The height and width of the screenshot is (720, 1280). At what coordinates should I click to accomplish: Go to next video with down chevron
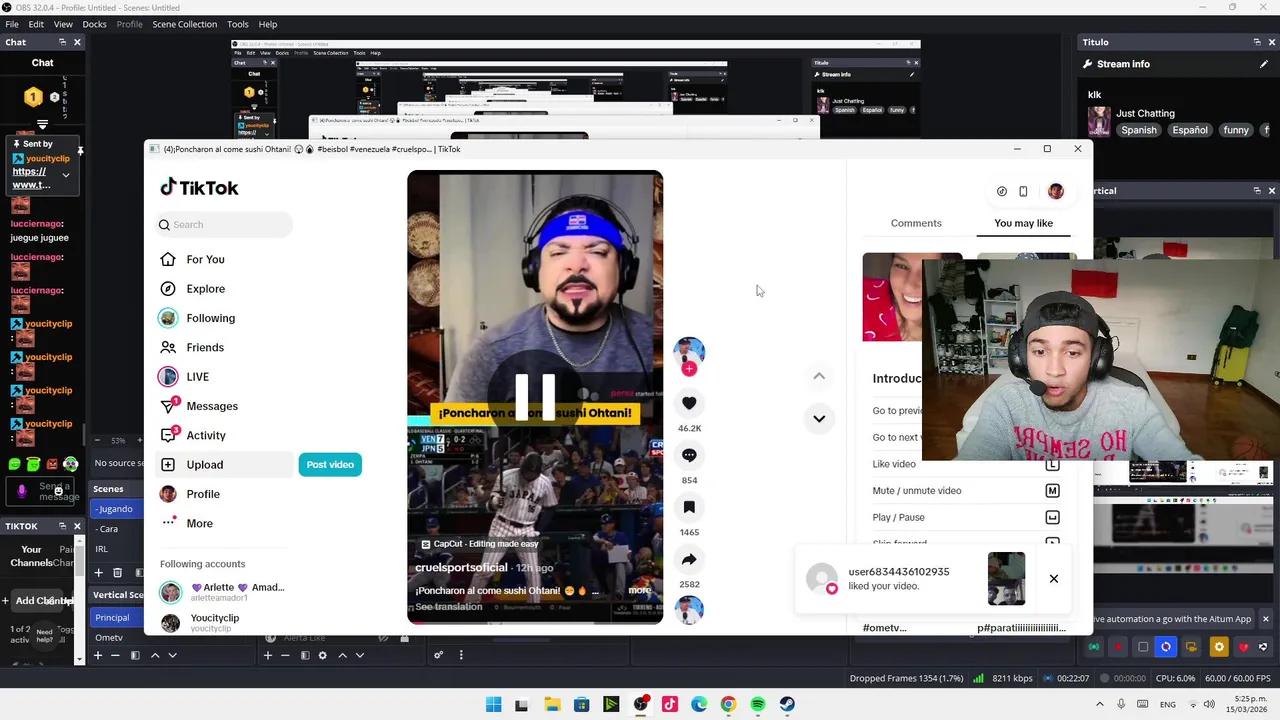click(819, 419)
